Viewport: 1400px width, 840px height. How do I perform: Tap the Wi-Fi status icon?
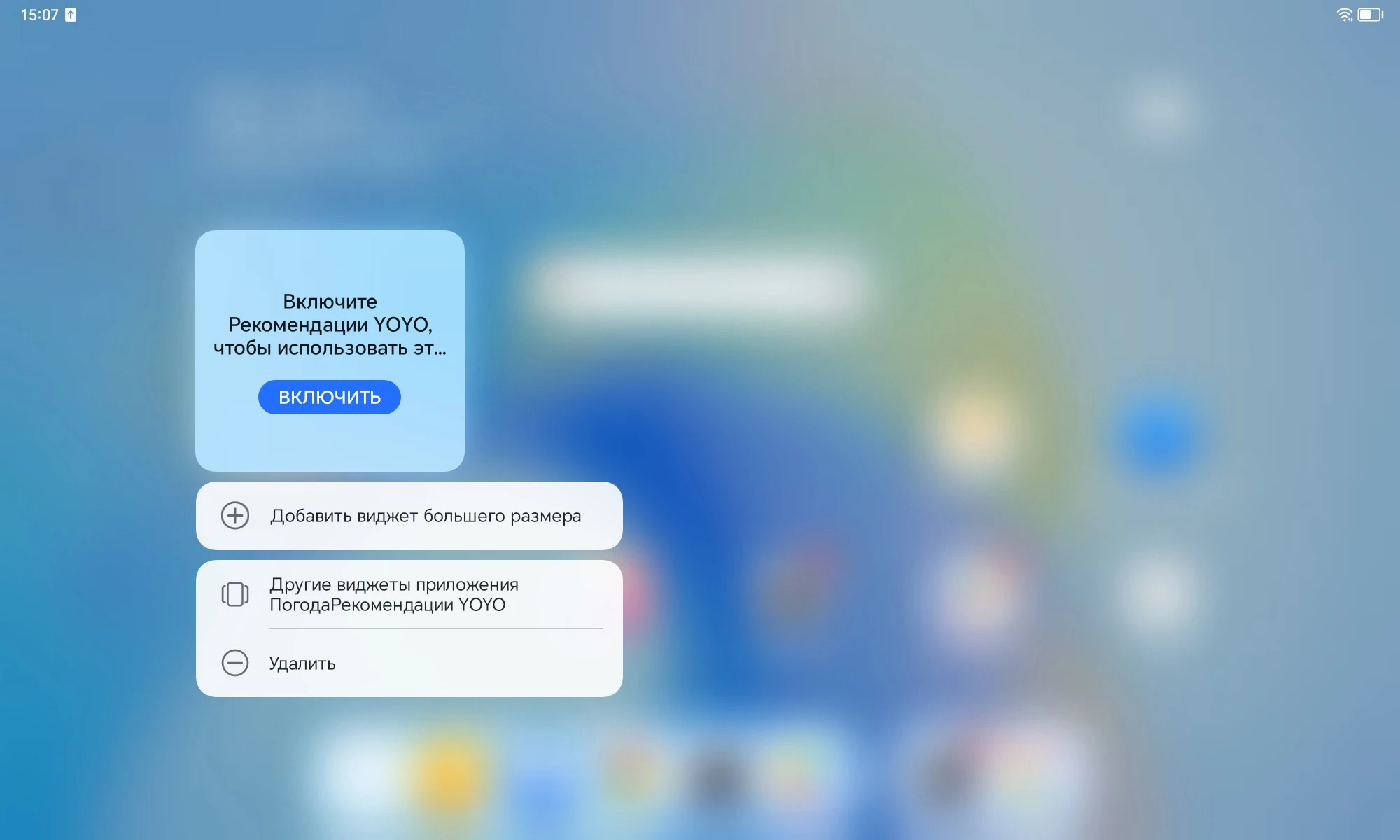tap(1345, 15)
